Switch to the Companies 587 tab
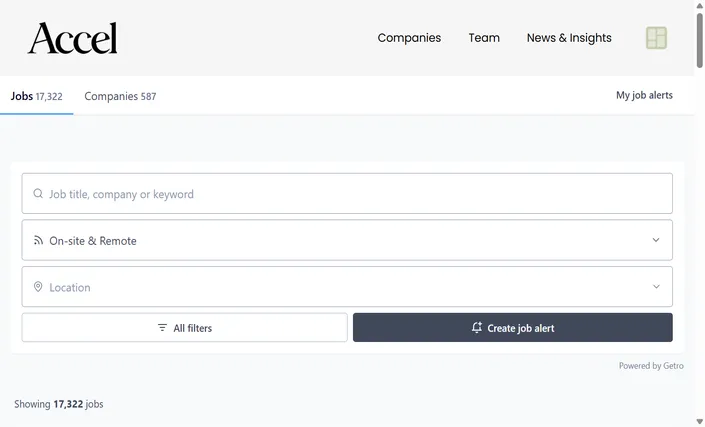The height and width of the screenshot is (427, 705). [120, 96]
